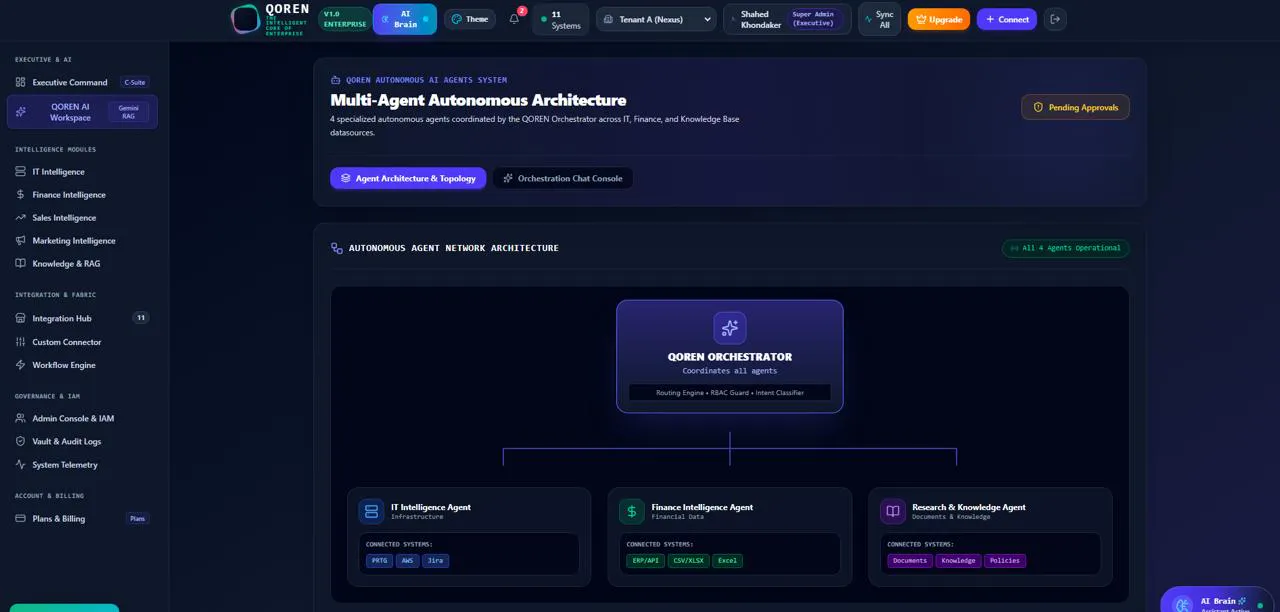Click the All 4 Agents Operational badge

1066,248
